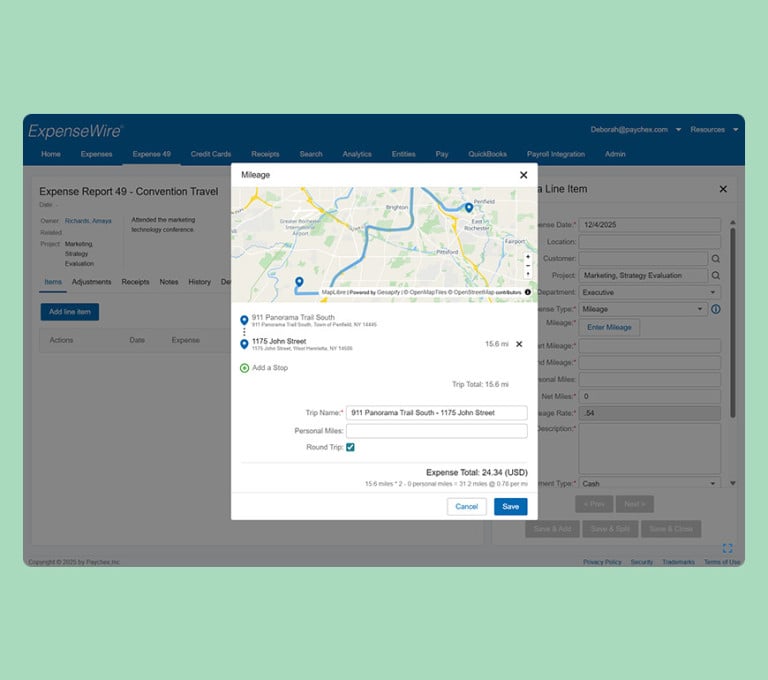Open the Expenses menu
This screenshot has height=680, width=768.
click(96, 154)
